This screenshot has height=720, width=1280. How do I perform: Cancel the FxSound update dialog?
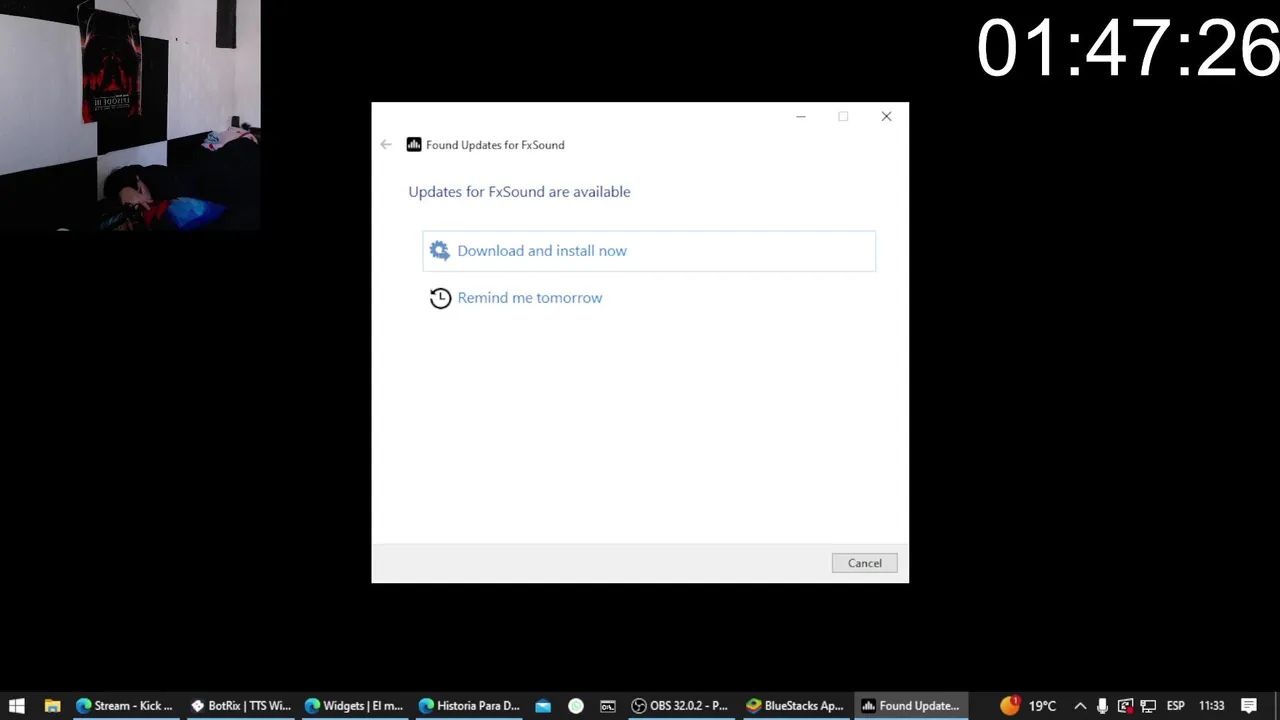click(x=864, y=563)
